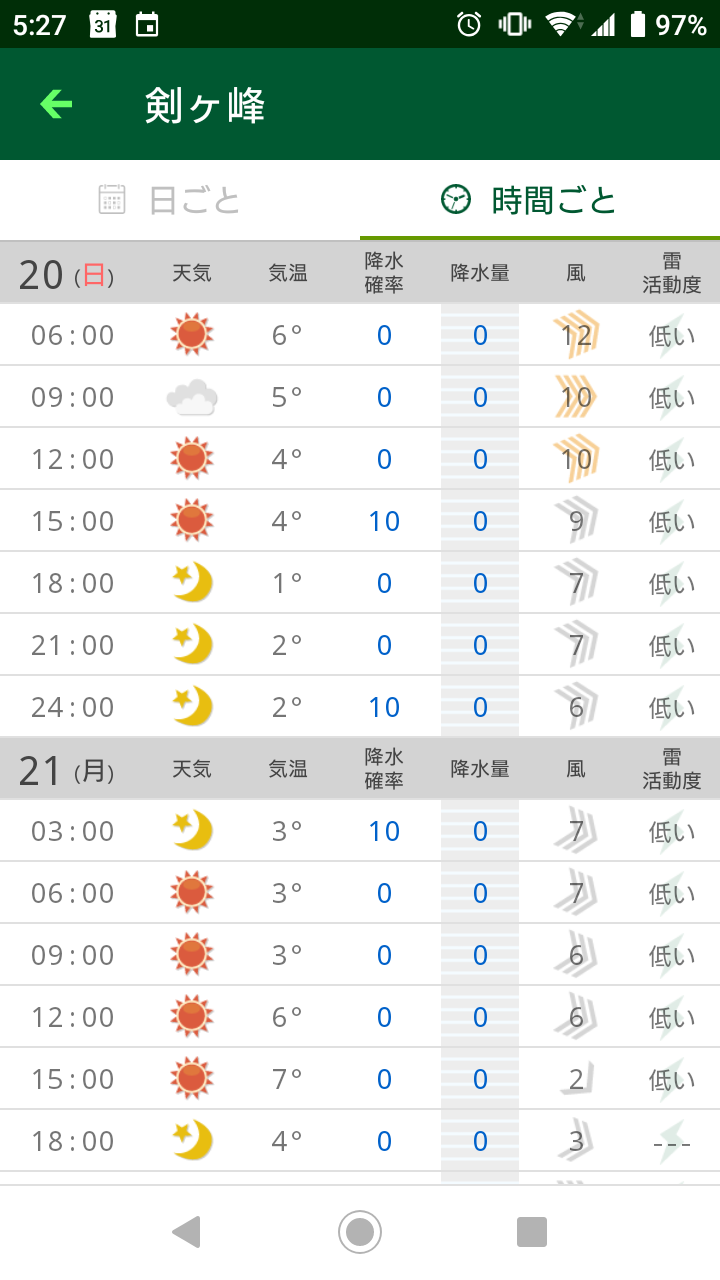Tap the lightning 低い icon at 24:00

671,707
